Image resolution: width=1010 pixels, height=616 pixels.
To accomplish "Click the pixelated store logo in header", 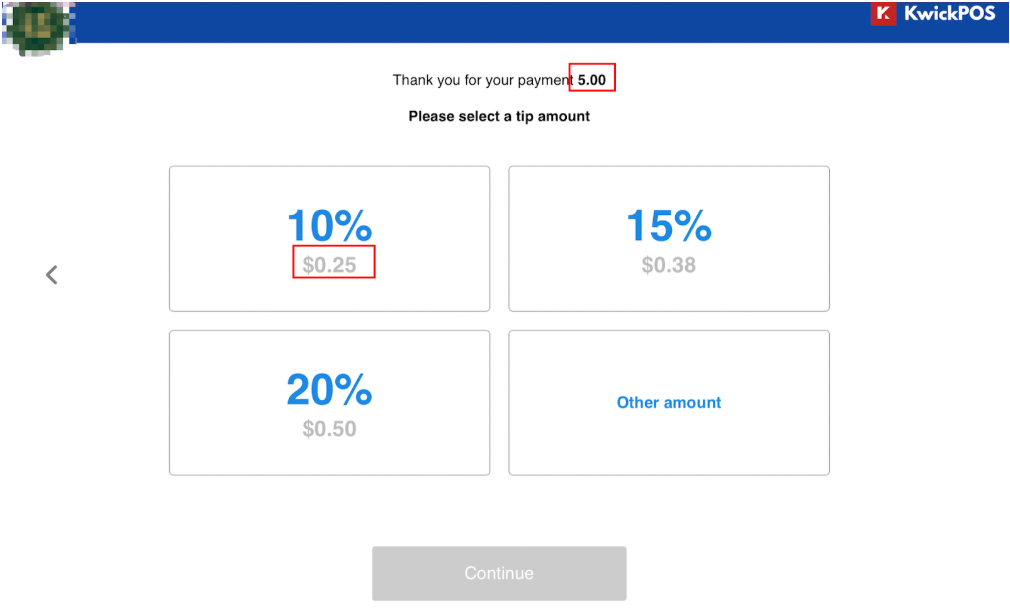I will coord(39,28).
